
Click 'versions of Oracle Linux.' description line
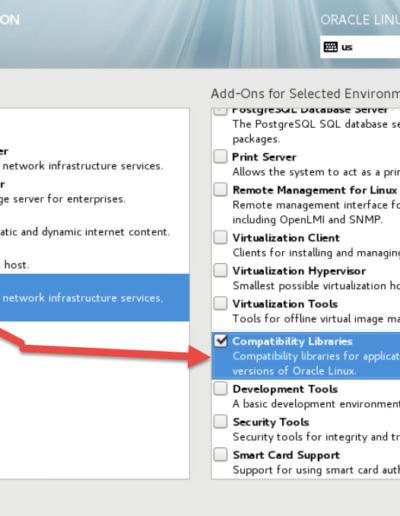coord(294,371)
